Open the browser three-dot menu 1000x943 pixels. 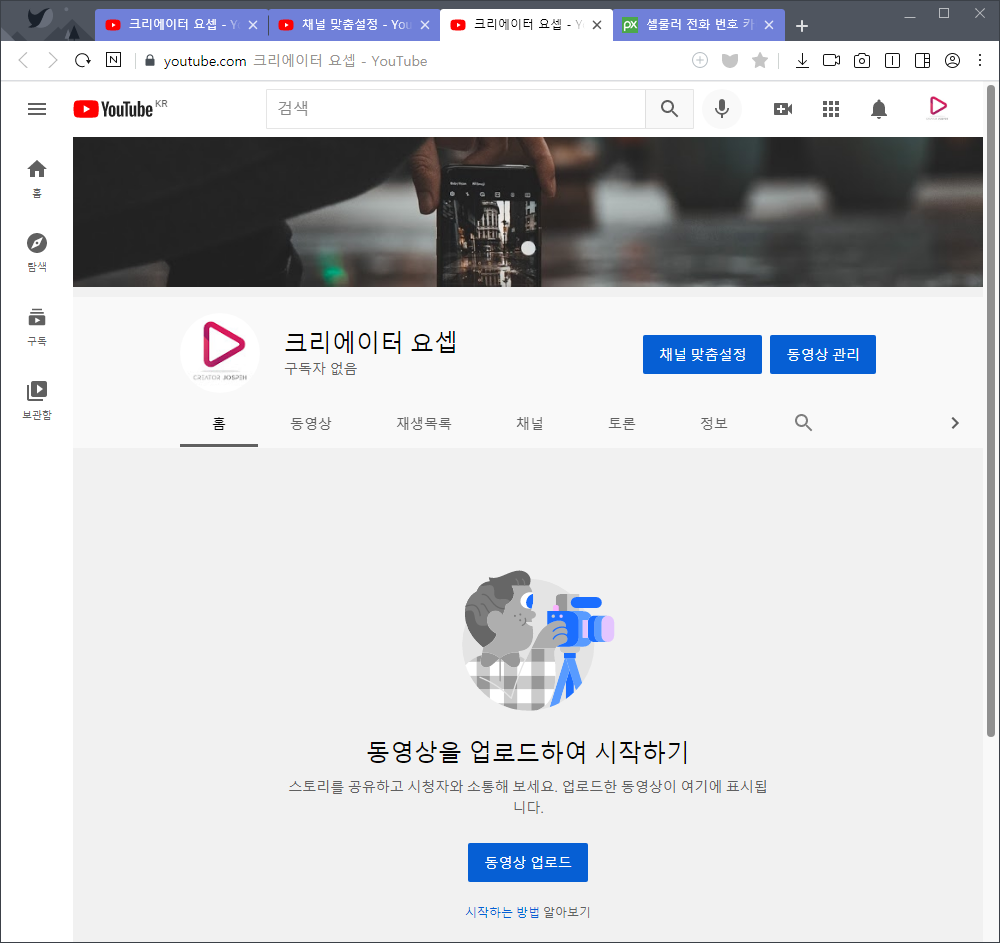click(x=980, y=61)
